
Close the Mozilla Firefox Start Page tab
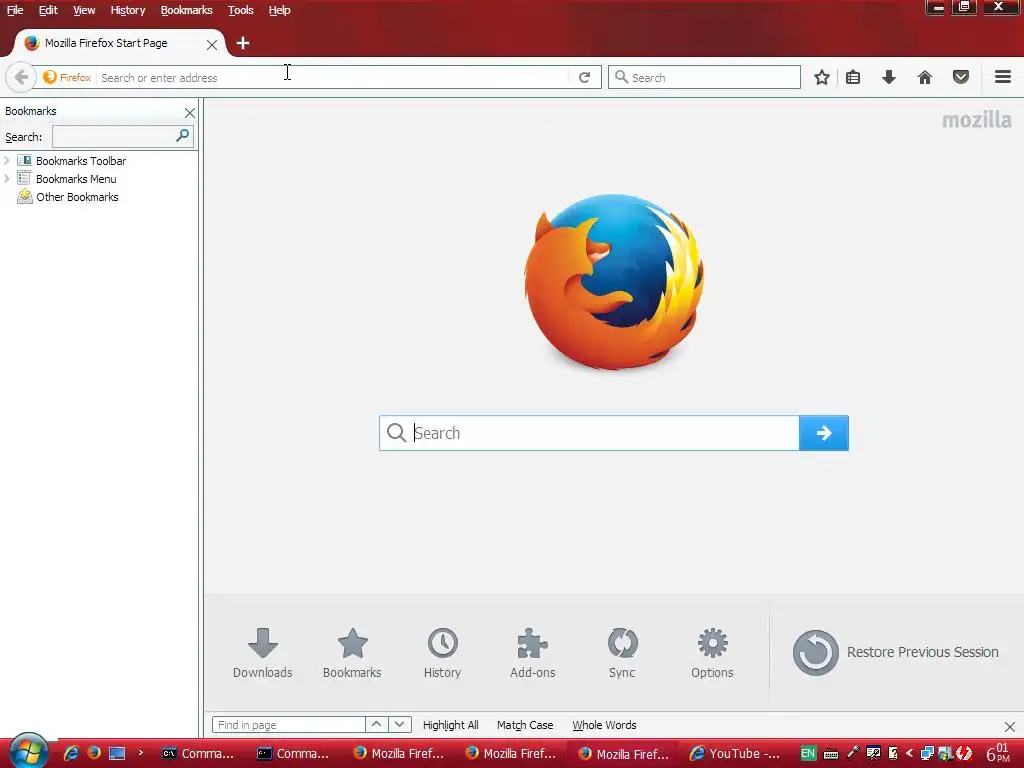(x=212, y=44)
